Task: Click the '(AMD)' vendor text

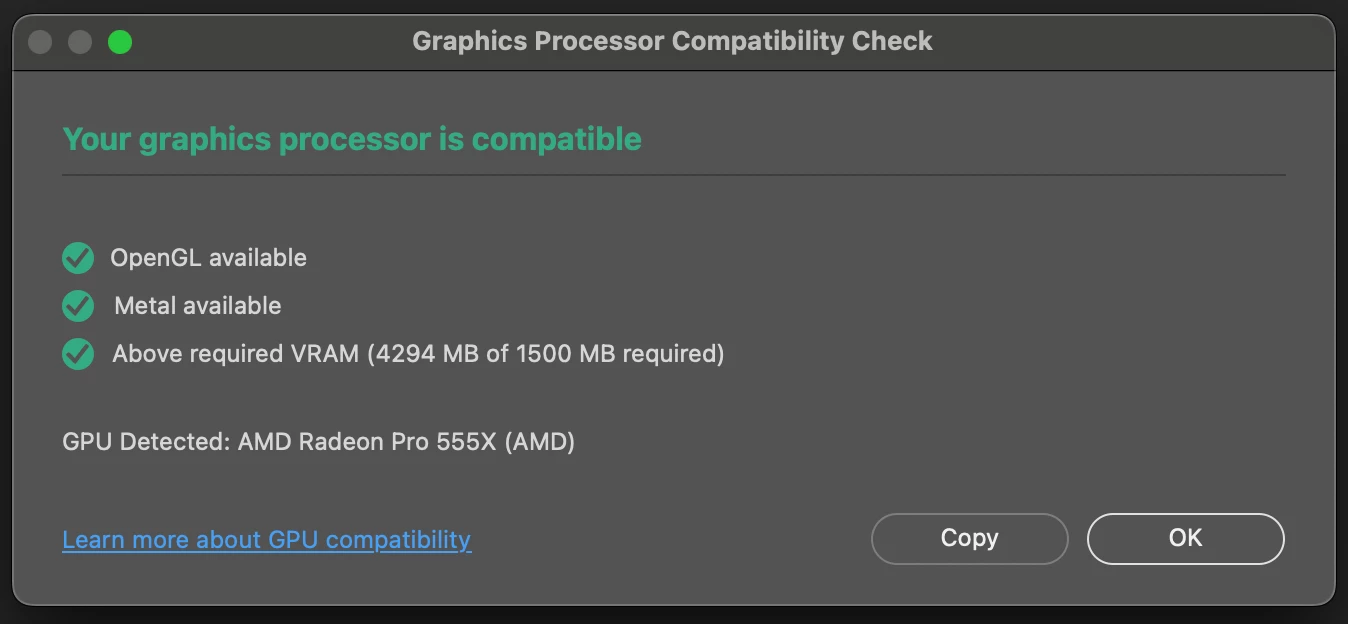Action: (540, 442)
